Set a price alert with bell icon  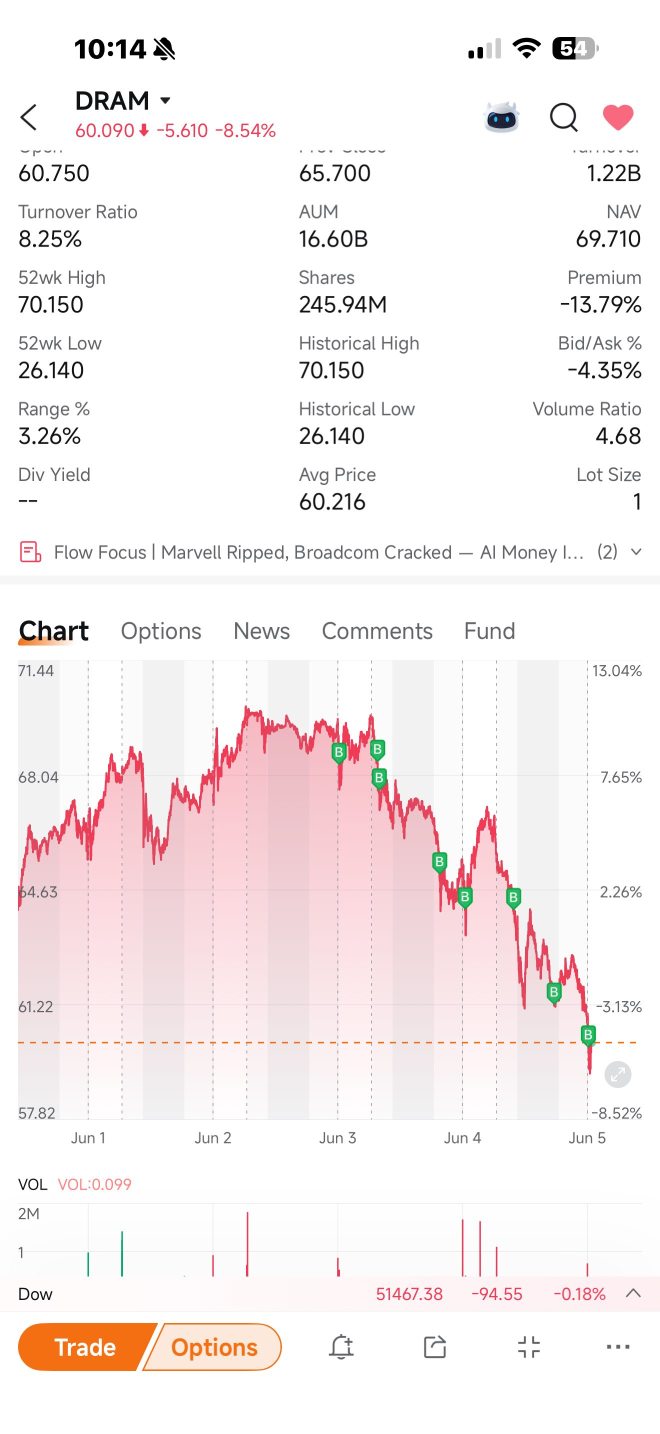341,1347
